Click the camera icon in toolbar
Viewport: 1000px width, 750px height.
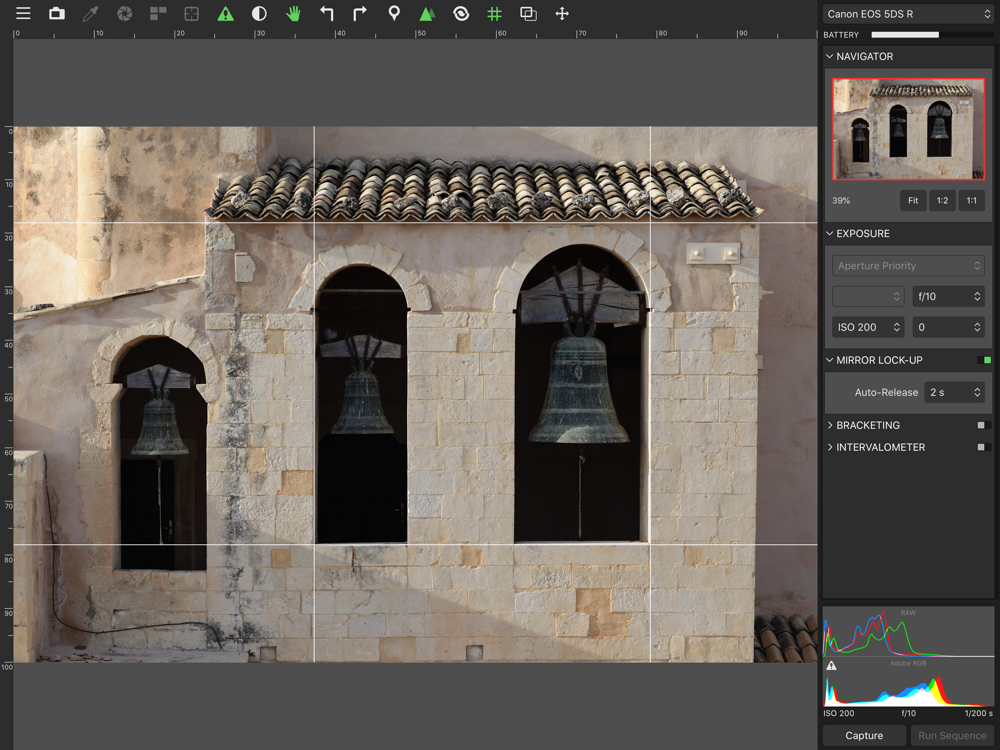[x=57, y=14]
